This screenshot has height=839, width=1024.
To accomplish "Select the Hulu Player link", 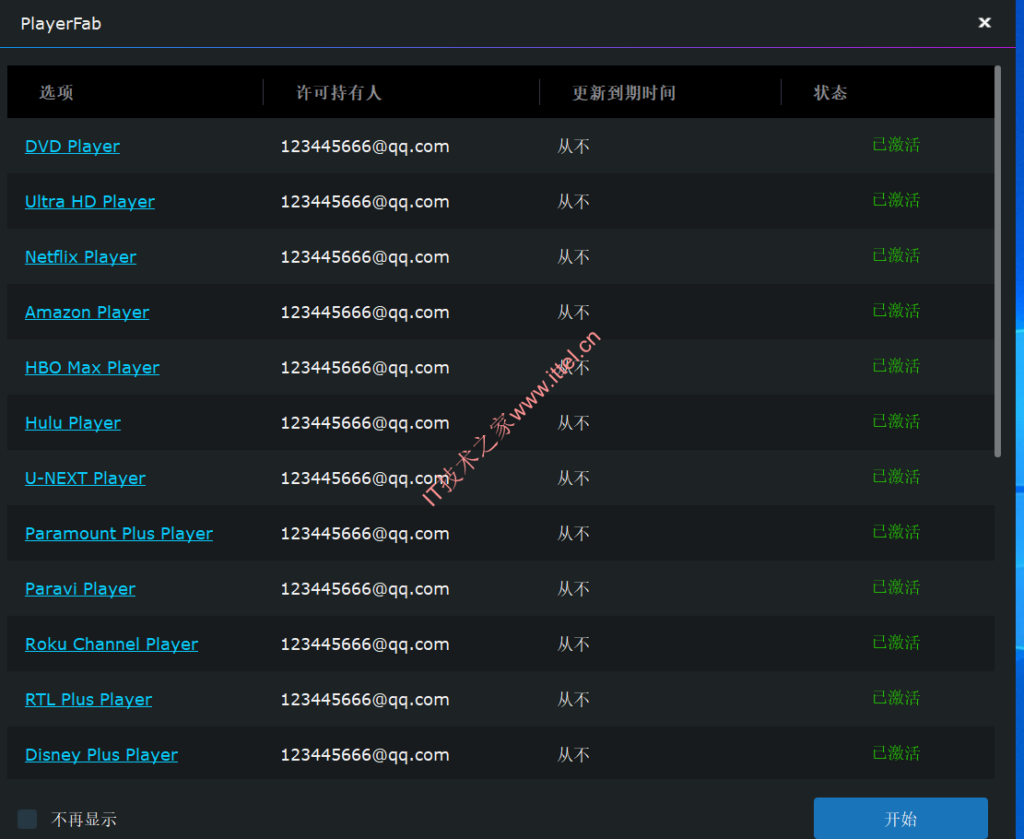I will [x=72, y=422].
